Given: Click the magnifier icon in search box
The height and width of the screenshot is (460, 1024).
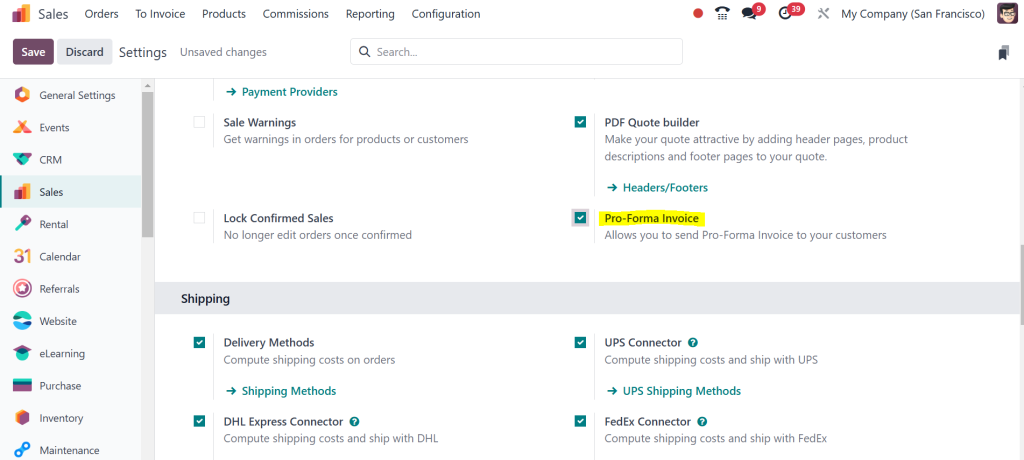Looking at the screenshot, I should pyautogui.click(x=364, y=52).
